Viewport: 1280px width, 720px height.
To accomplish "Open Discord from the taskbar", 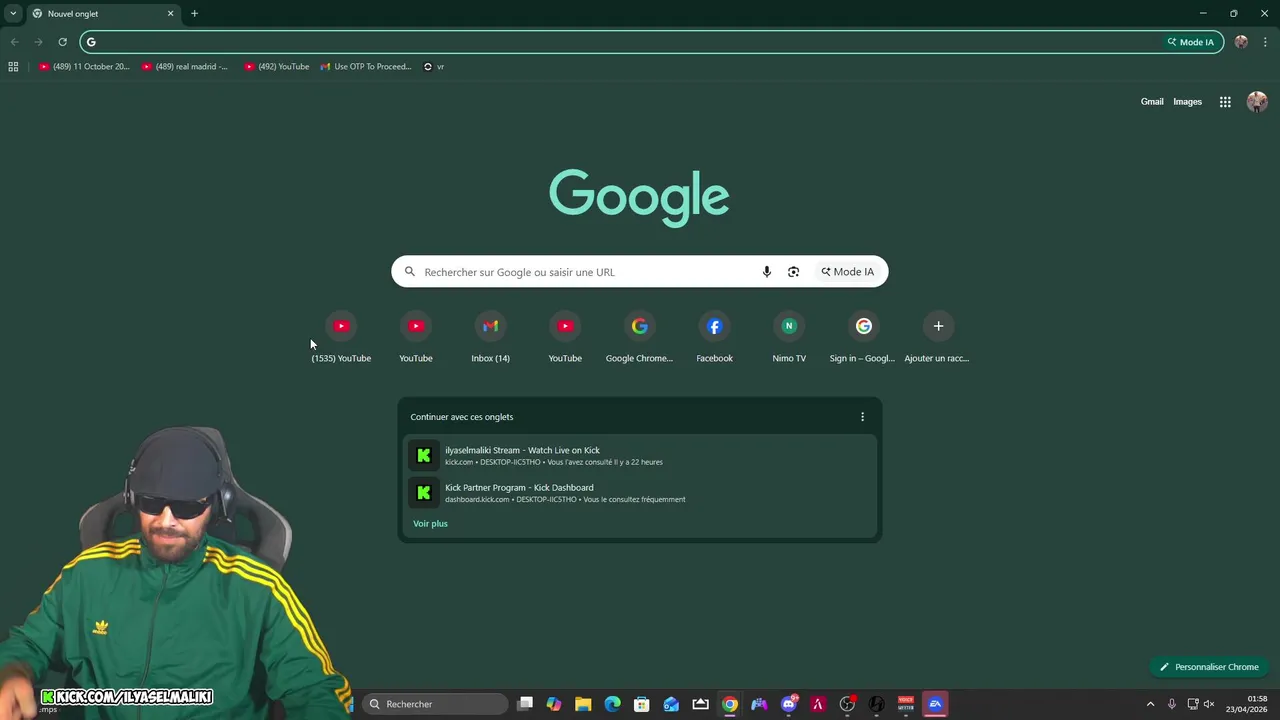I will (x=789, y=704).
